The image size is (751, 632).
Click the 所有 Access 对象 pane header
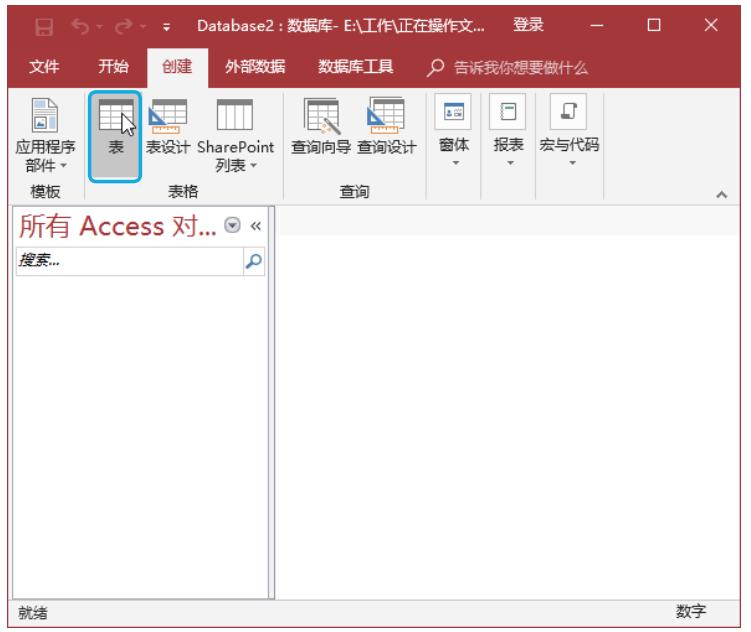(118, 226)
